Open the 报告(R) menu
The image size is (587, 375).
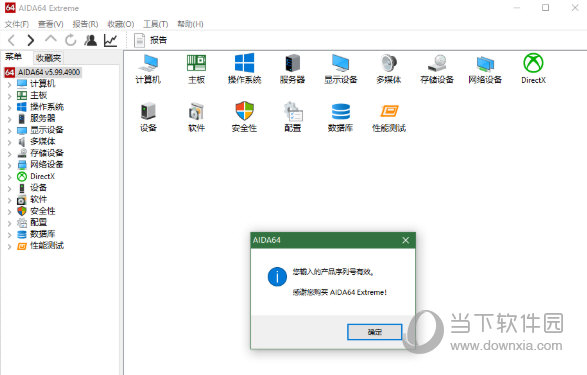point(85,24)
